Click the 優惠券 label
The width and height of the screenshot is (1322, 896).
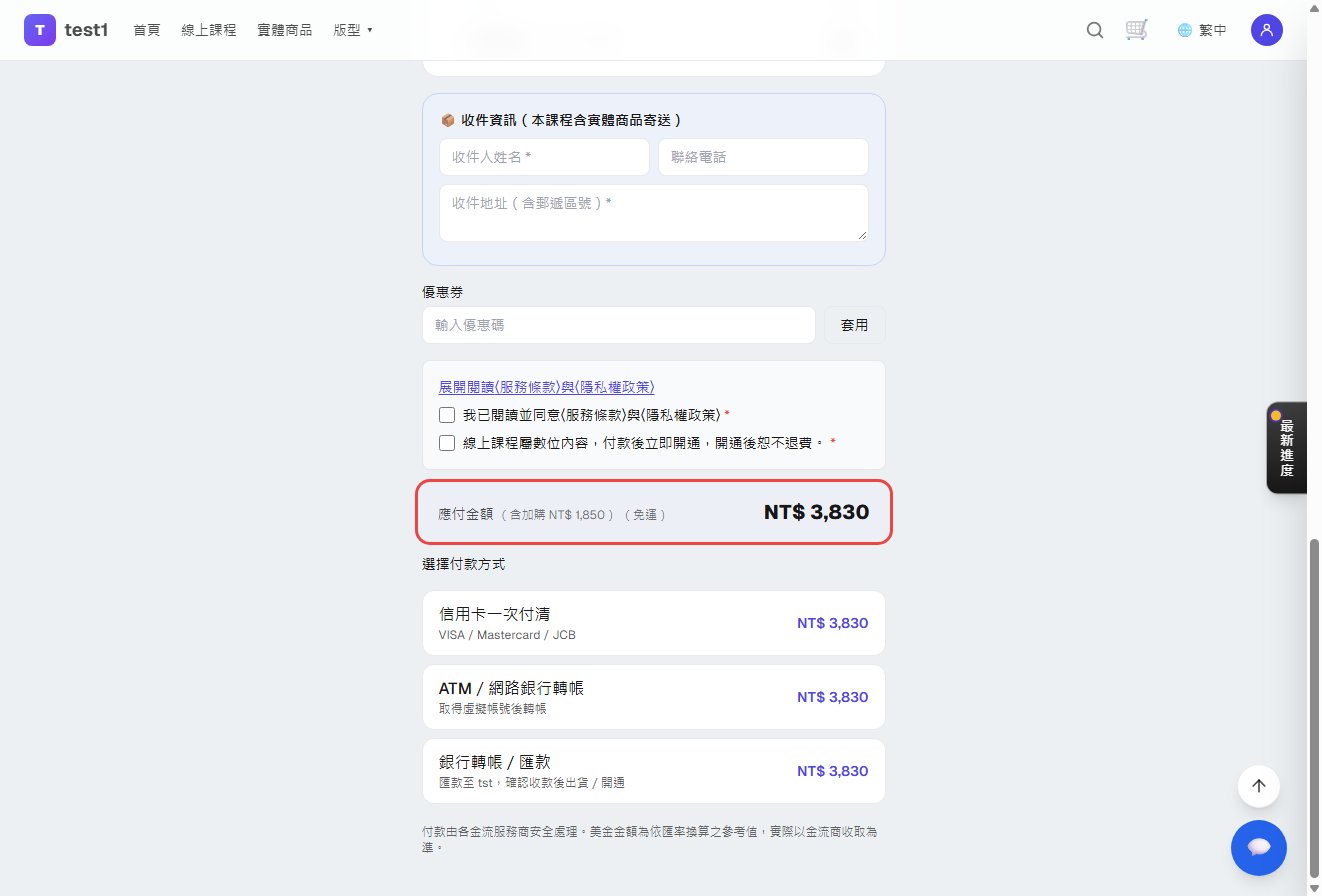tap(443, 292)
